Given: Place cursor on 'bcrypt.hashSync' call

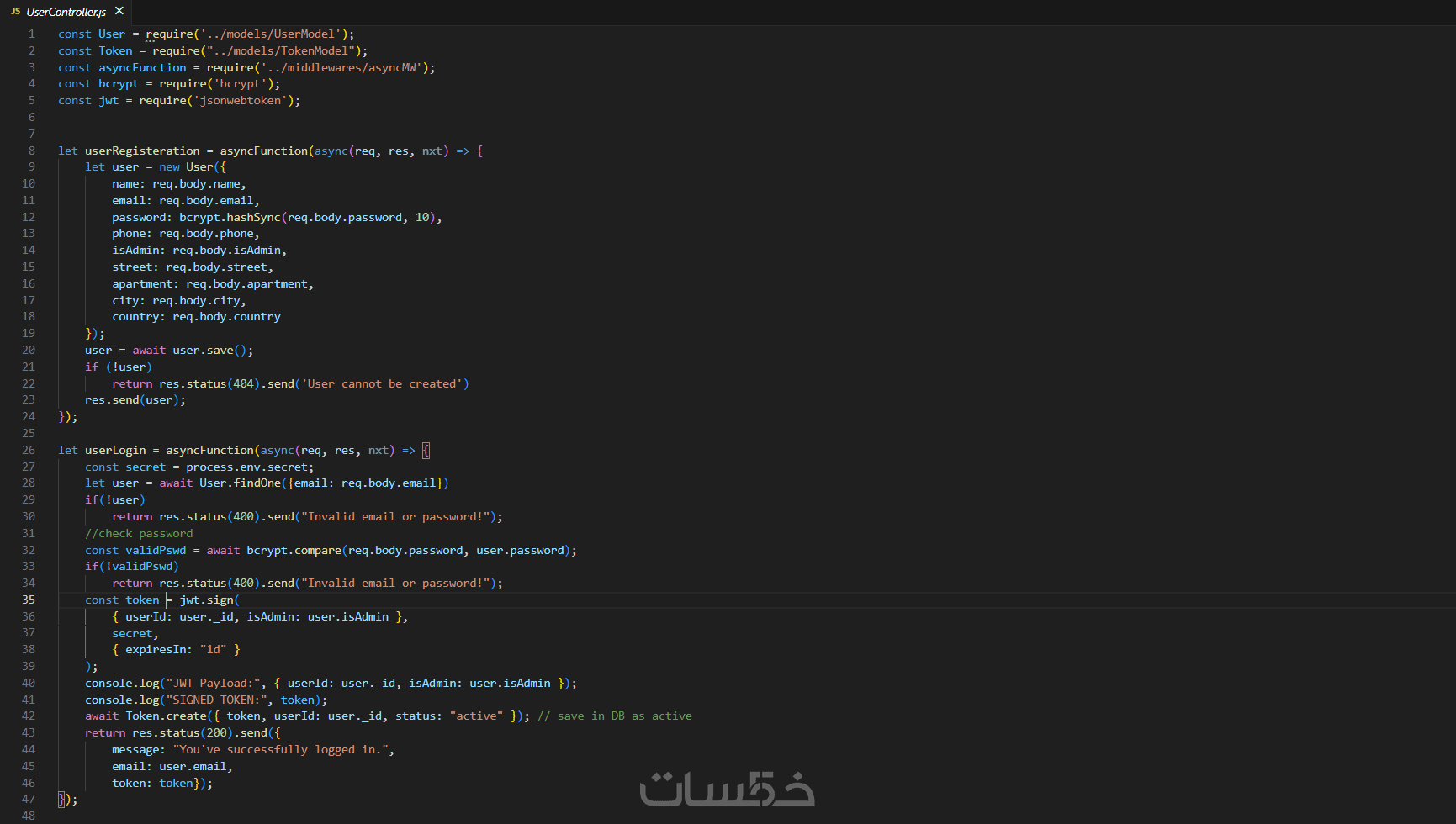Looking at the screenshot, I should click(x=230, y=217).
